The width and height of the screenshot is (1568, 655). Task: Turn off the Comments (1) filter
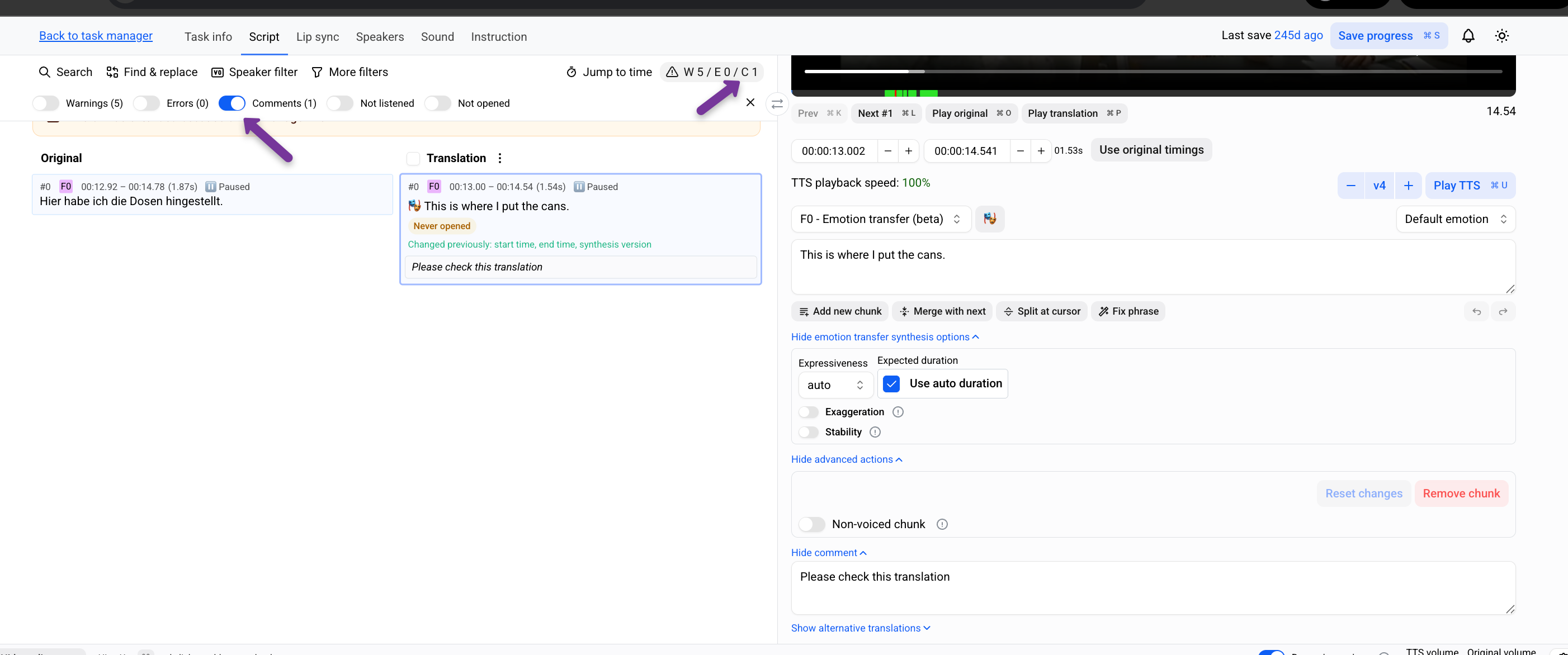232,103
